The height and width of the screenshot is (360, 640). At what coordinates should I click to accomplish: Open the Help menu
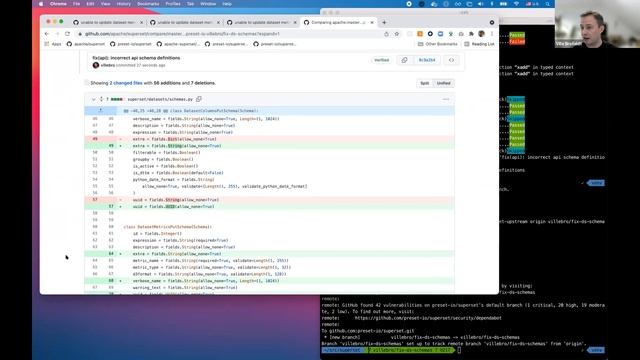point(227,4)
